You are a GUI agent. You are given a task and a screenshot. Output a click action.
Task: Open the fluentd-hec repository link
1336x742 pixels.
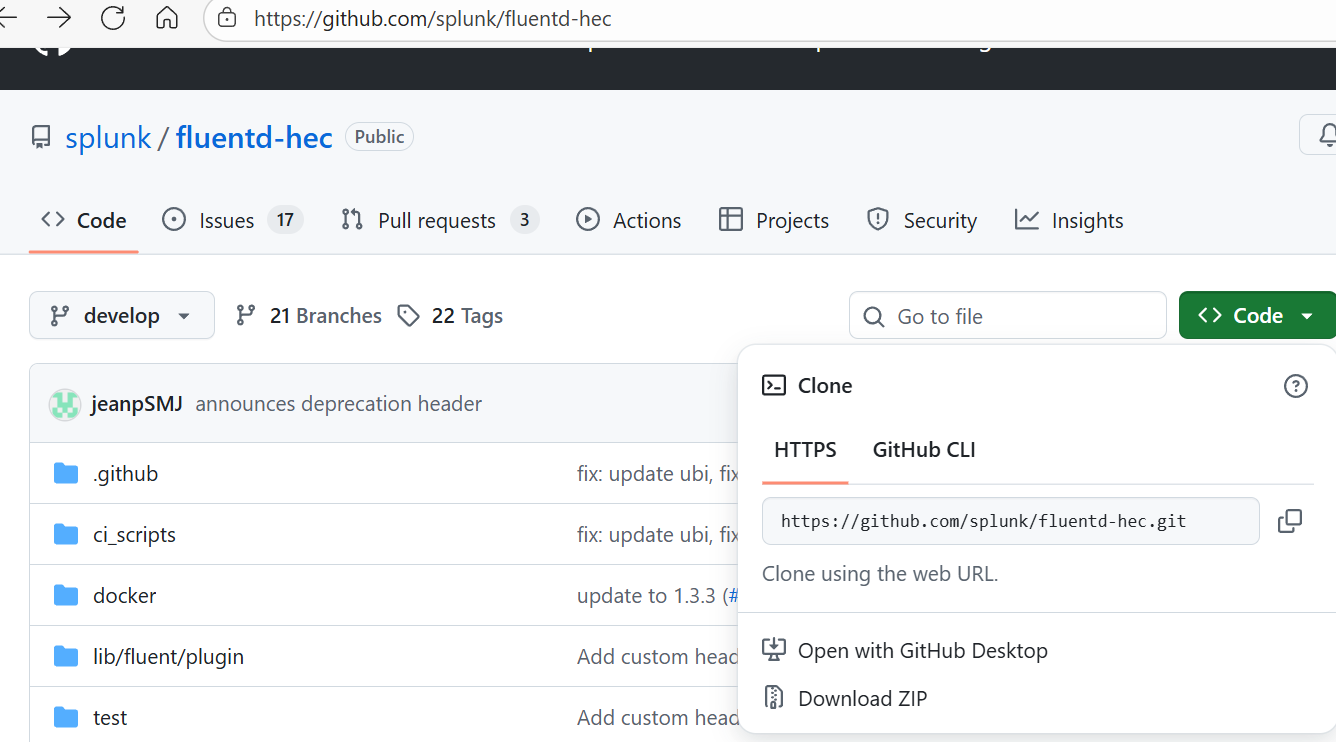pyautogui.click(x=254, y=138)
